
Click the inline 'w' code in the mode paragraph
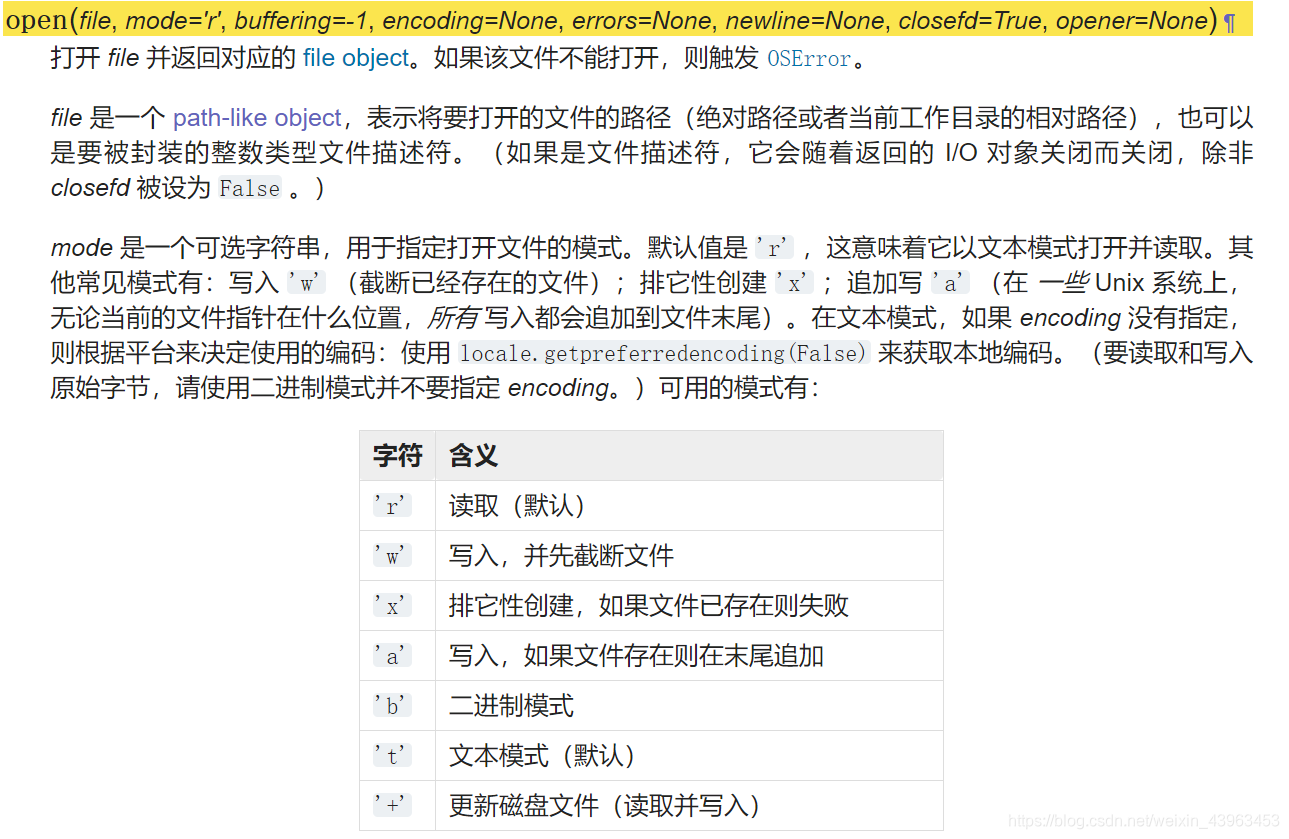[306, 283]
